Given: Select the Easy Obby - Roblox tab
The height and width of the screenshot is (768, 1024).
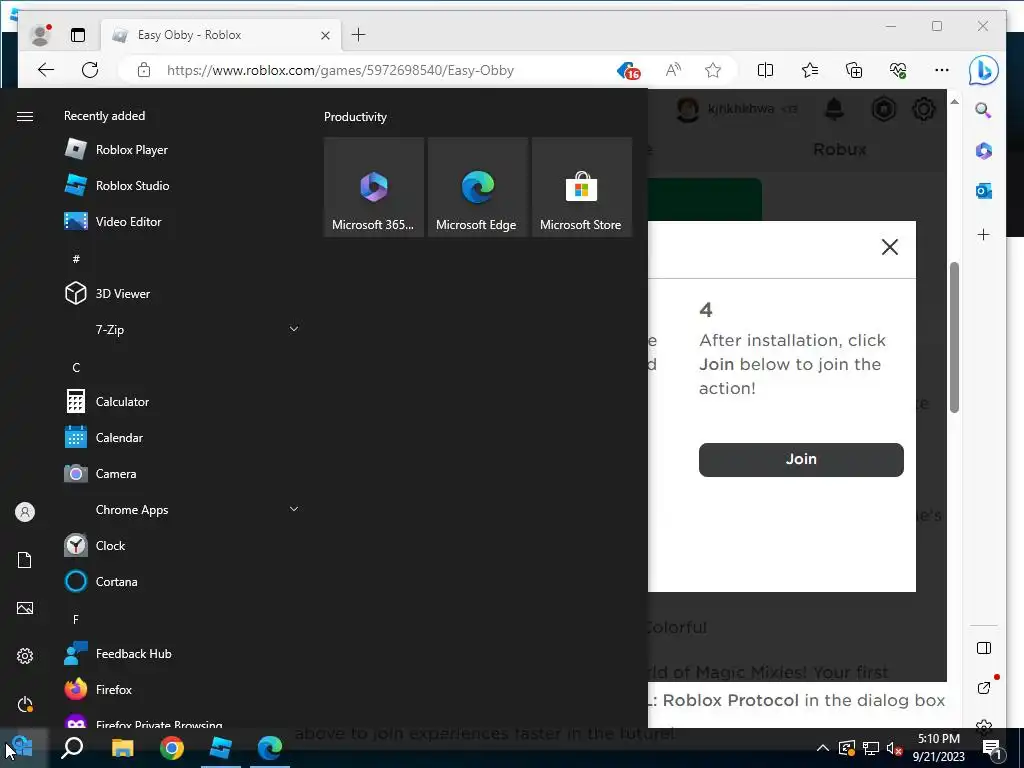Looking at the screenshot, I should tap(222, 35).
